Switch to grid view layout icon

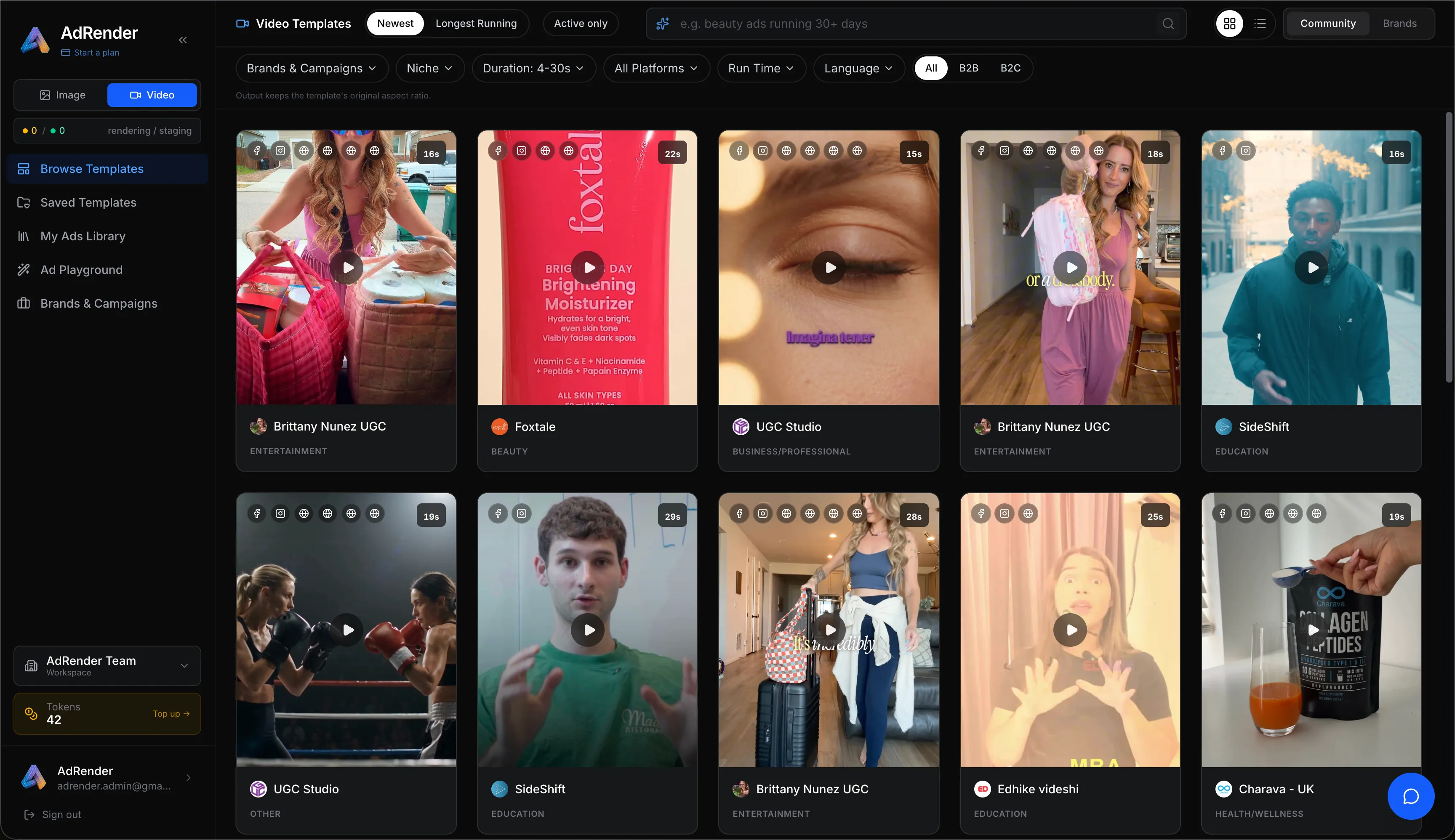(1230, 24)
